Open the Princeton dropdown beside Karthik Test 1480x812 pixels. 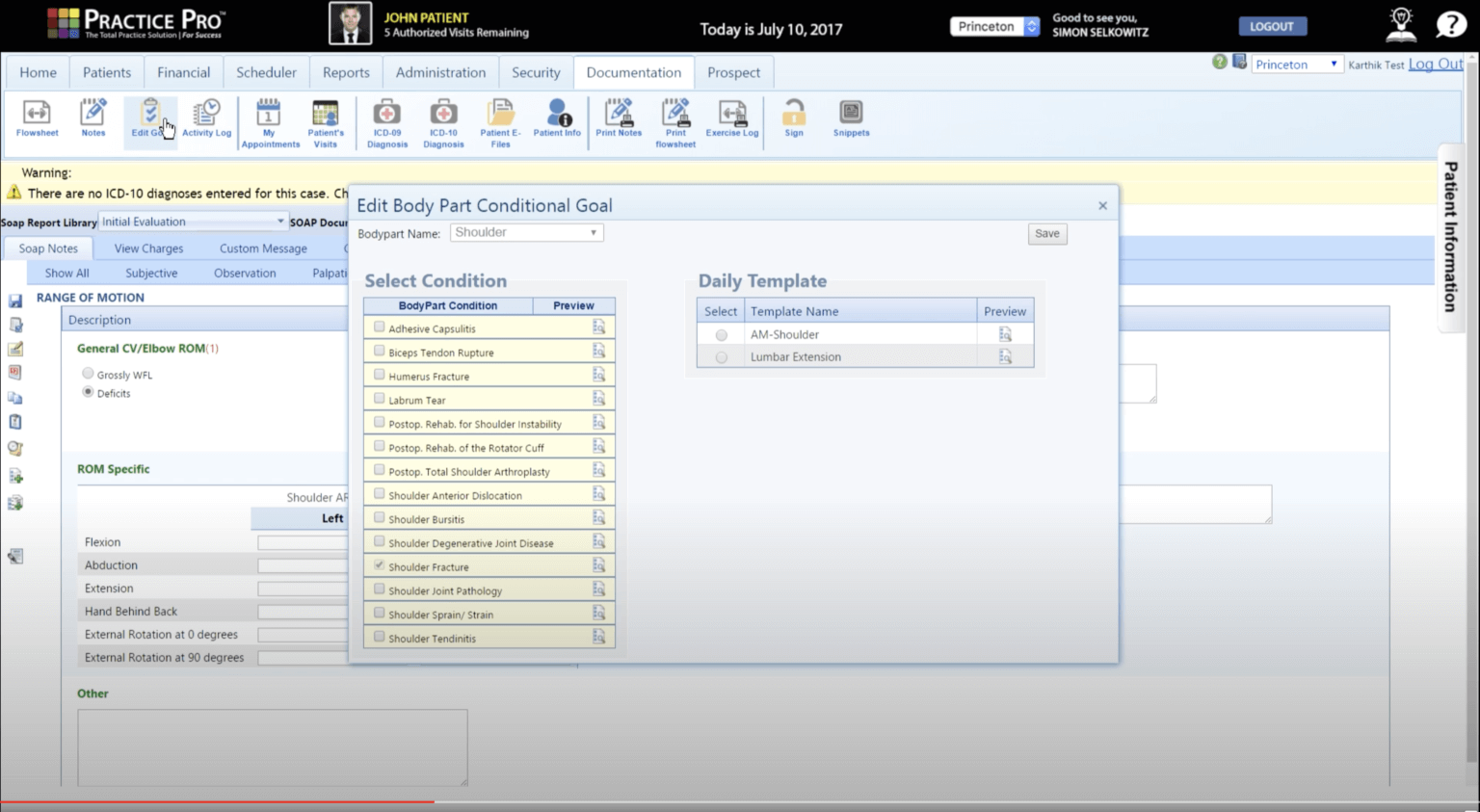1297,65
